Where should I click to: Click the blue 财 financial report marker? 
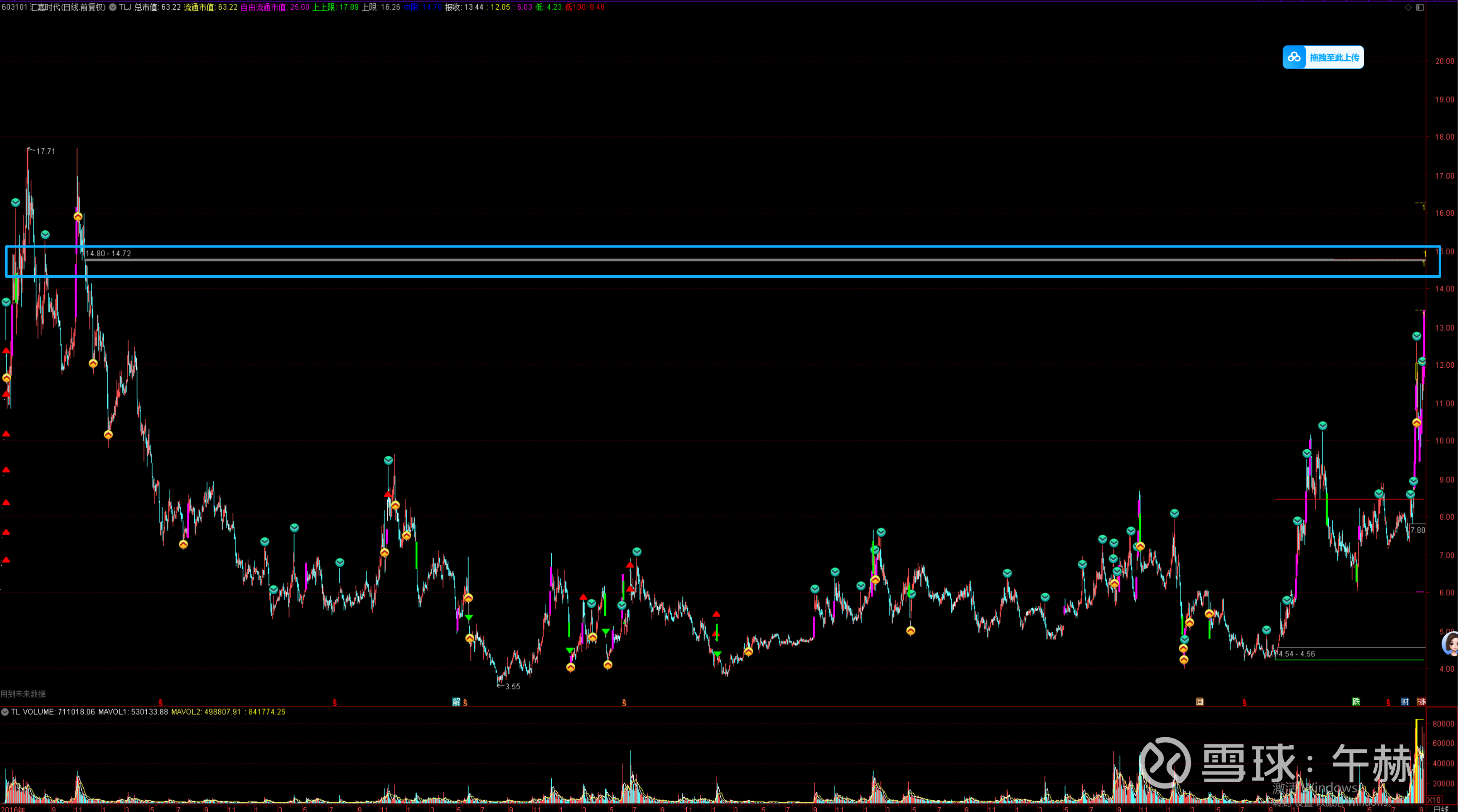(x=1405, y=701)
